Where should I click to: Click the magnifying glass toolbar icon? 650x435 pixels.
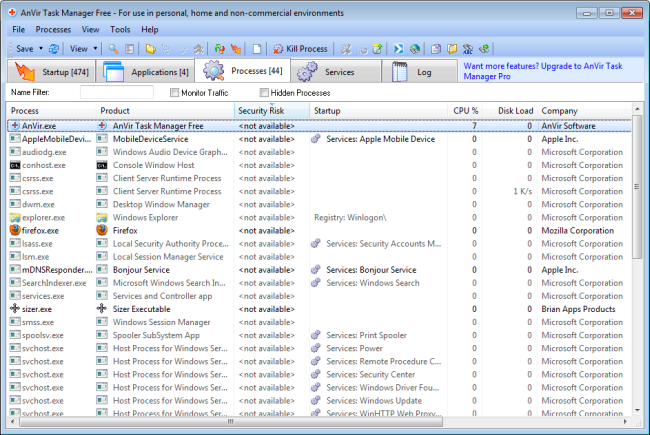coord(113,49)
